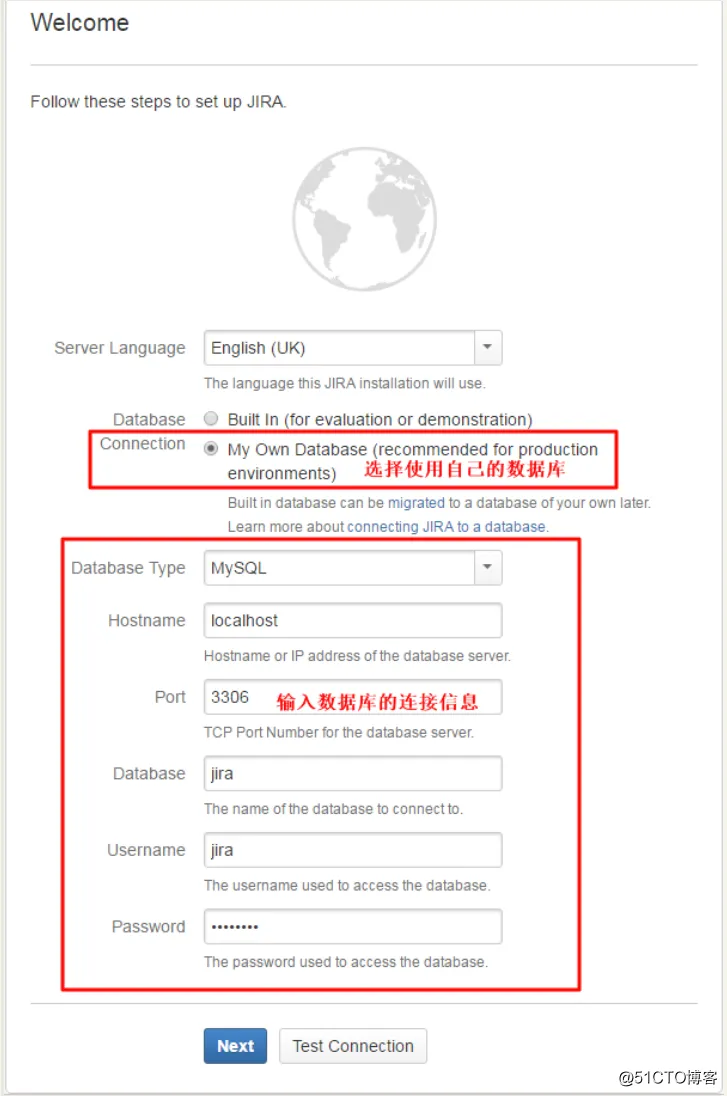Click 'TCP Port Number' help text
Viewport: 727px width, 1096px height.
(x=339, y=733)
